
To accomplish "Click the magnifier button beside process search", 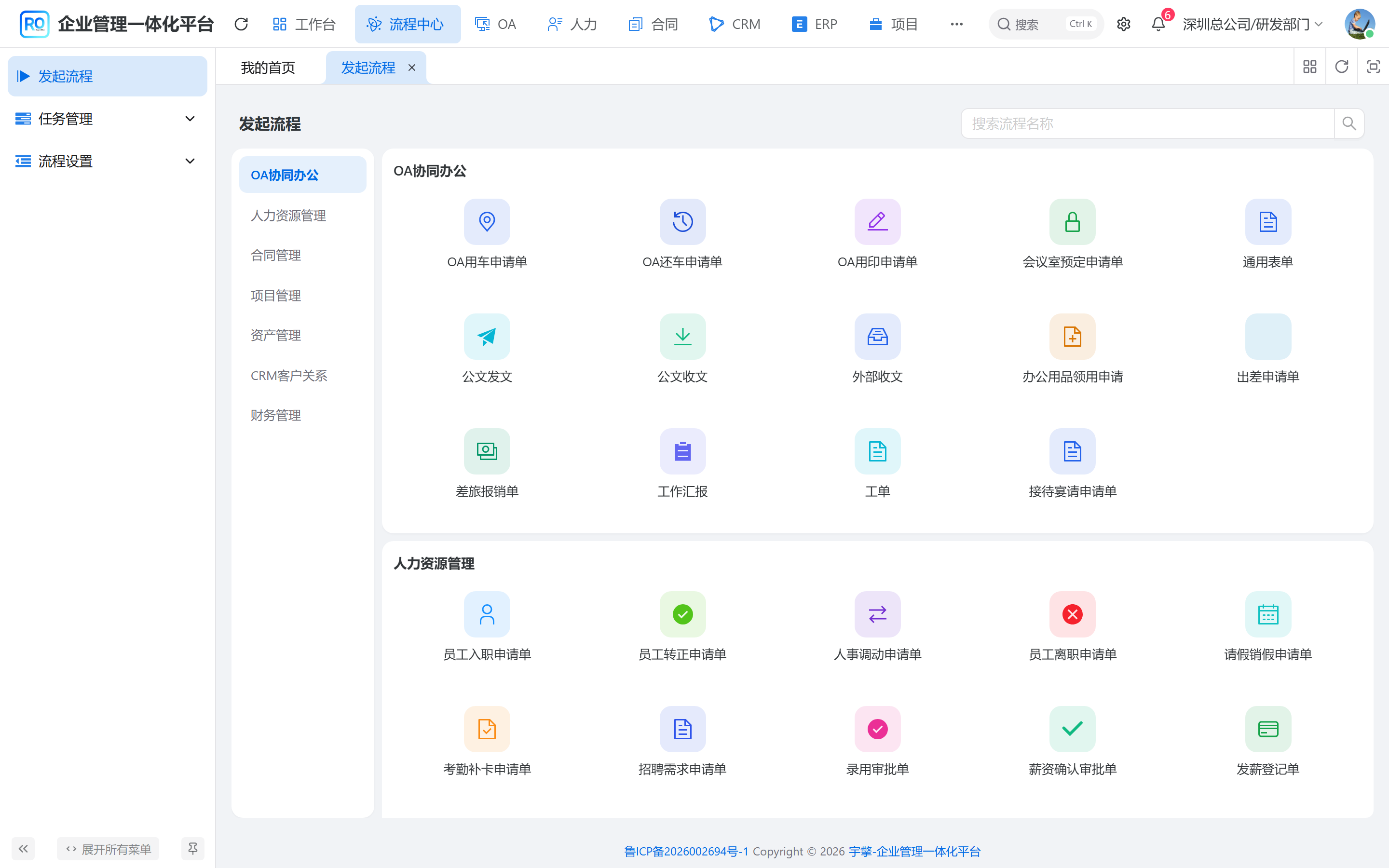I will coord(1349,123).
